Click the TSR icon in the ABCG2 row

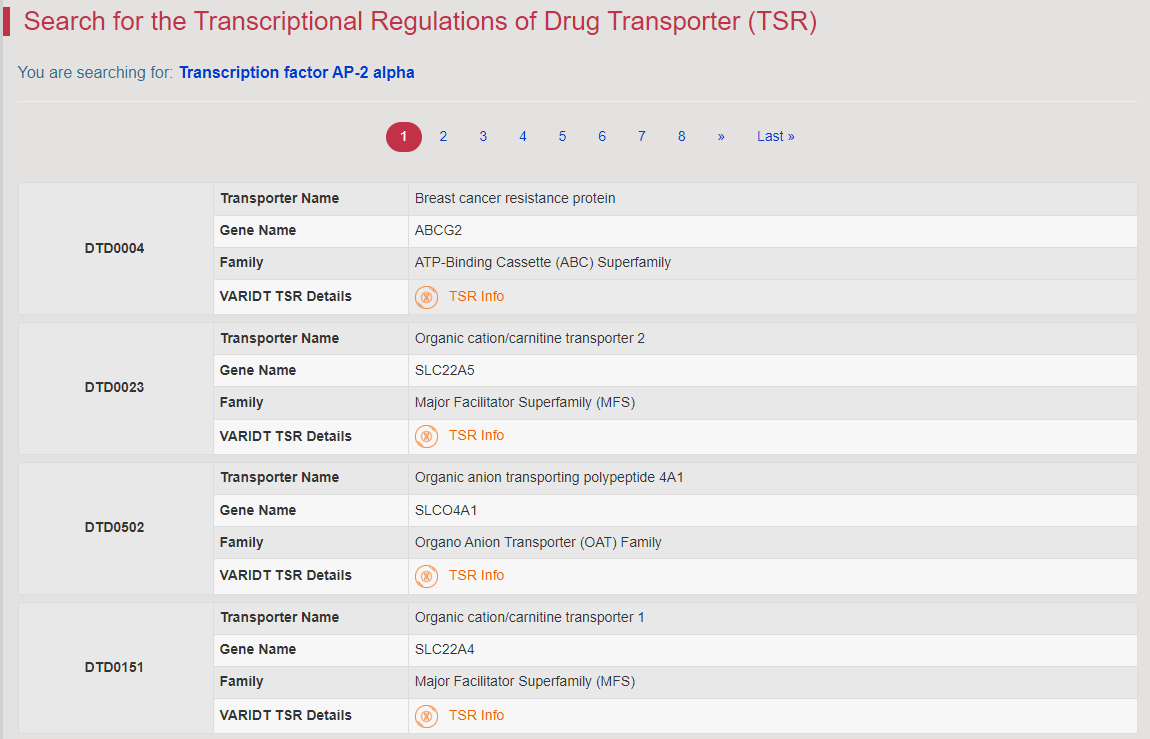426,297
